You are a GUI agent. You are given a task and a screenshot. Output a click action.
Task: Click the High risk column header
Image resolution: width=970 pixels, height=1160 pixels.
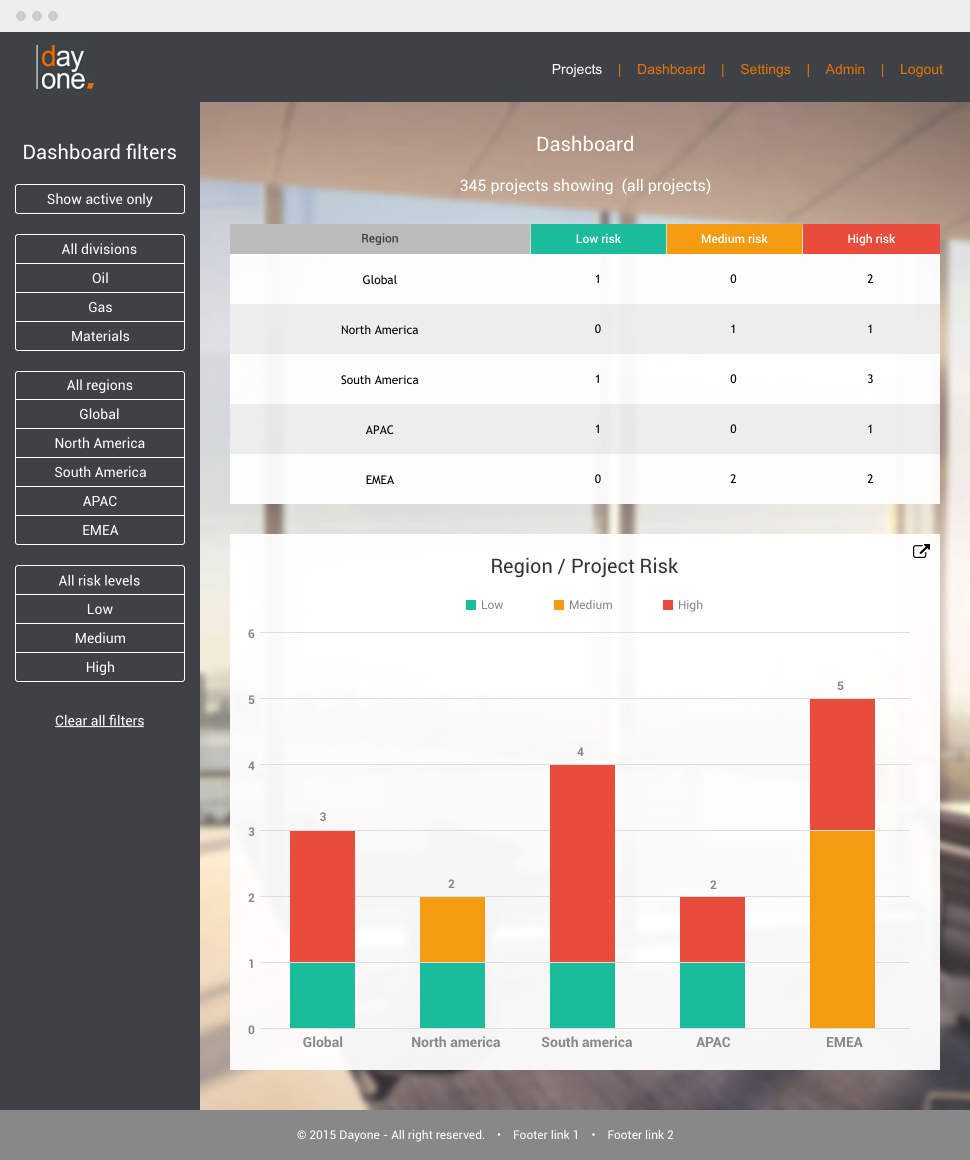[871, 239]
